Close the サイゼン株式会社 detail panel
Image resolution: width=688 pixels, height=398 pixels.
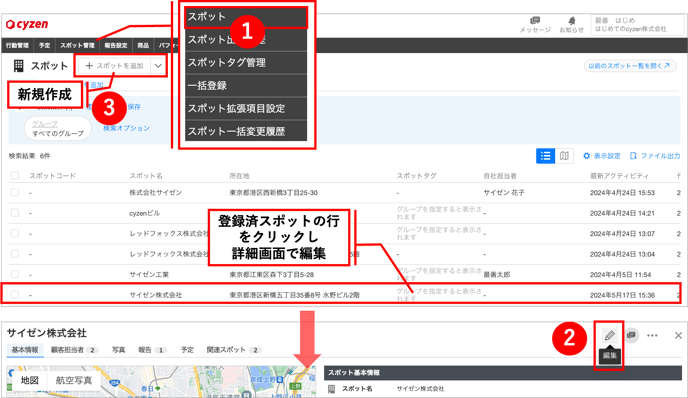point(678,336)
